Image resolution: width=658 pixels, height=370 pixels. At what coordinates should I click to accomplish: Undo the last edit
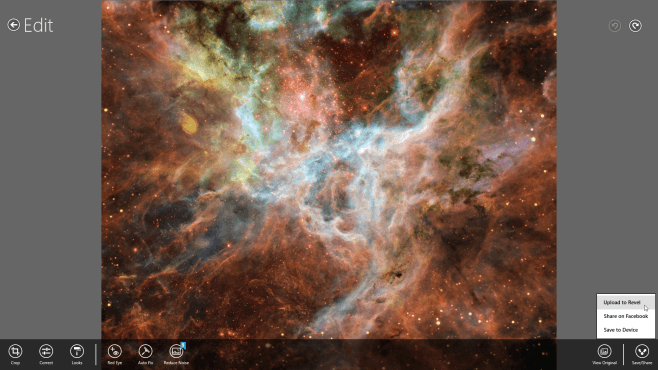[x=615, y=26]
